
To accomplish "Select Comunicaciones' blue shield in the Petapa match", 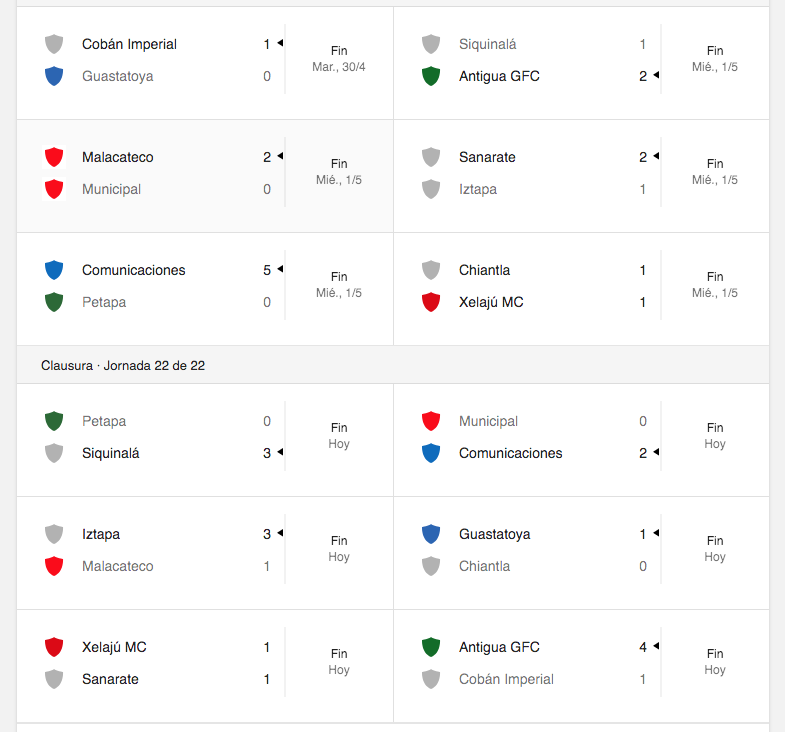I will 54,270.
